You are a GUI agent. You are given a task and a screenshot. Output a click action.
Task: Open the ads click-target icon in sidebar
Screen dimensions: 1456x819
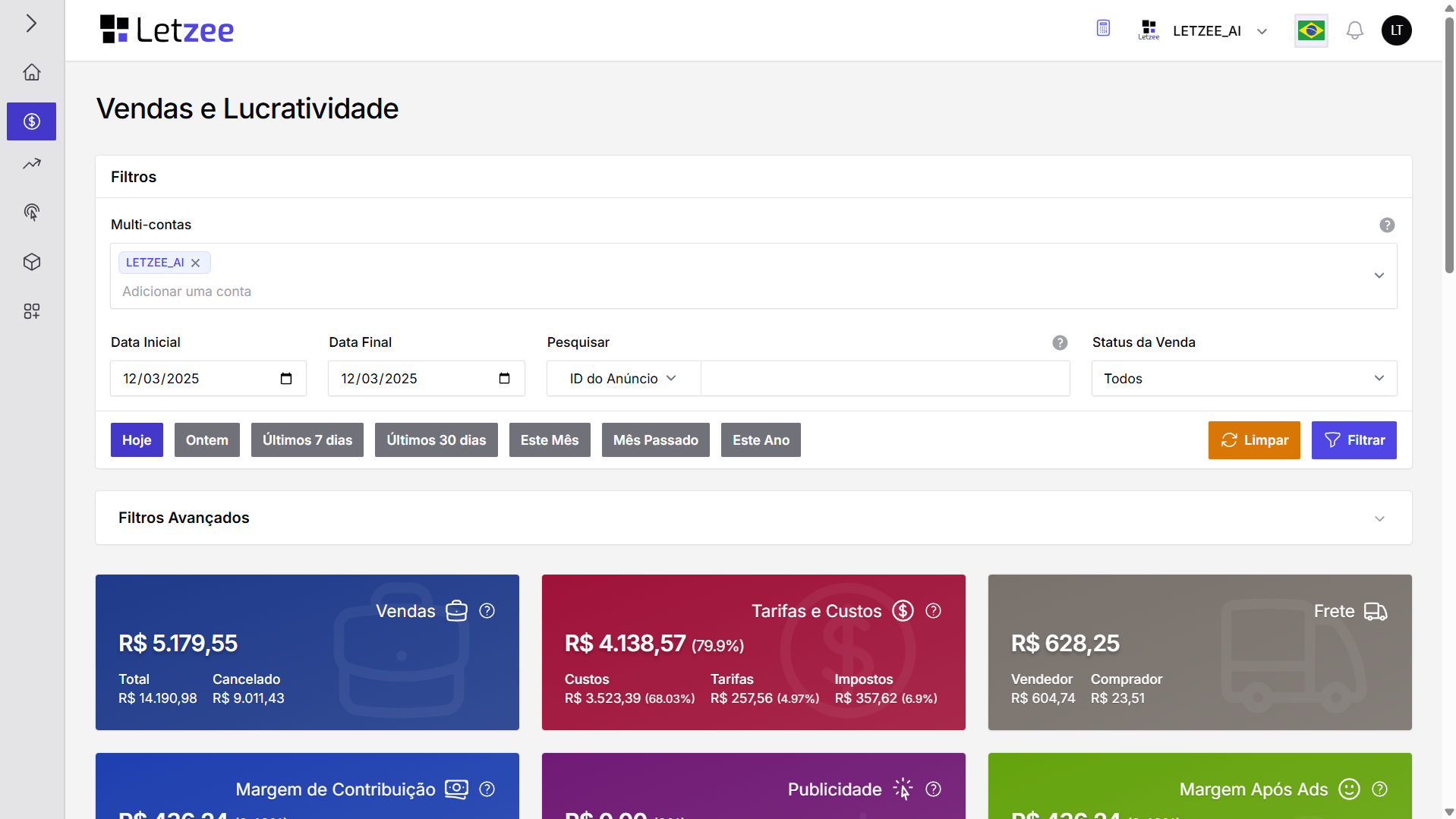tap(31, 213)
